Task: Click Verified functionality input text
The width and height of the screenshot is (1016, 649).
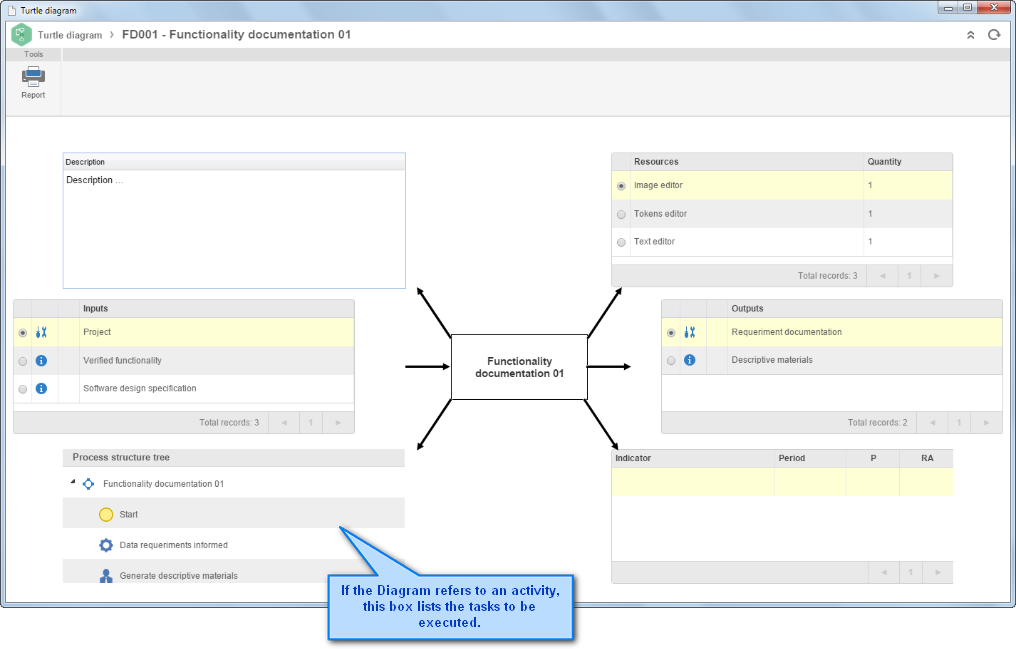Action: (122, 361)
